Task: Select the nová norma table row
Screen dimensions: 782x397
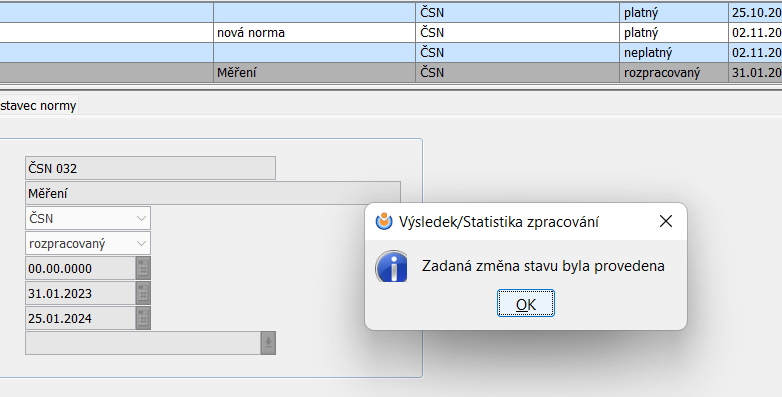Action: pos(391,32)
